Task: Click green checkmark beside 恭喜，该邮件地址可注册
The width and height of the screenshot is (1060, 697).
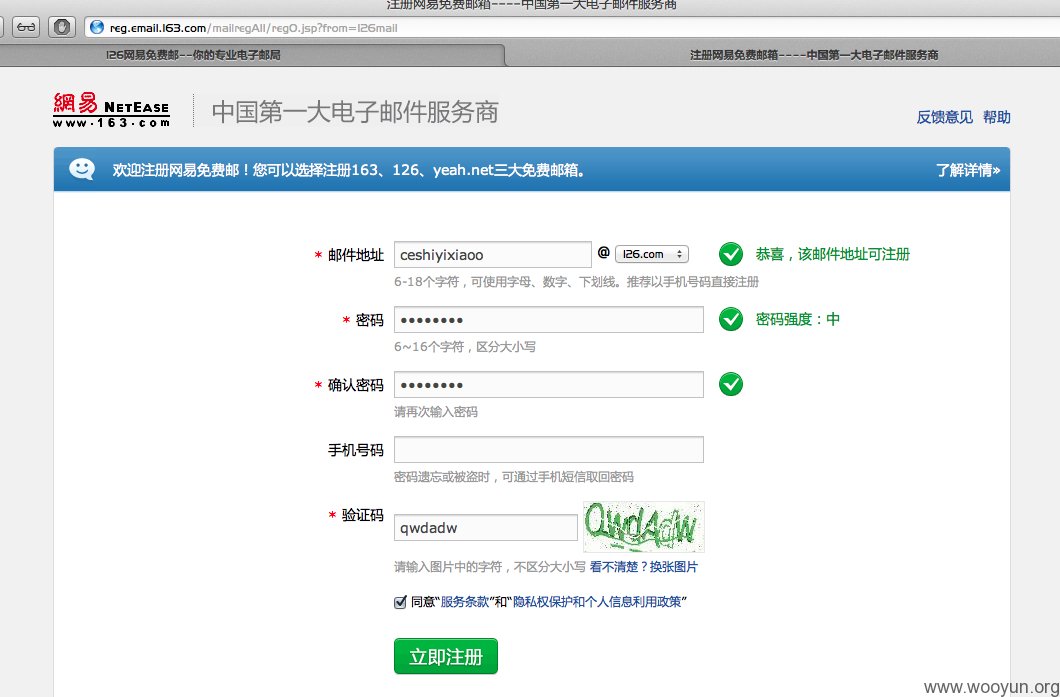Action: click(x=731, y=254)
